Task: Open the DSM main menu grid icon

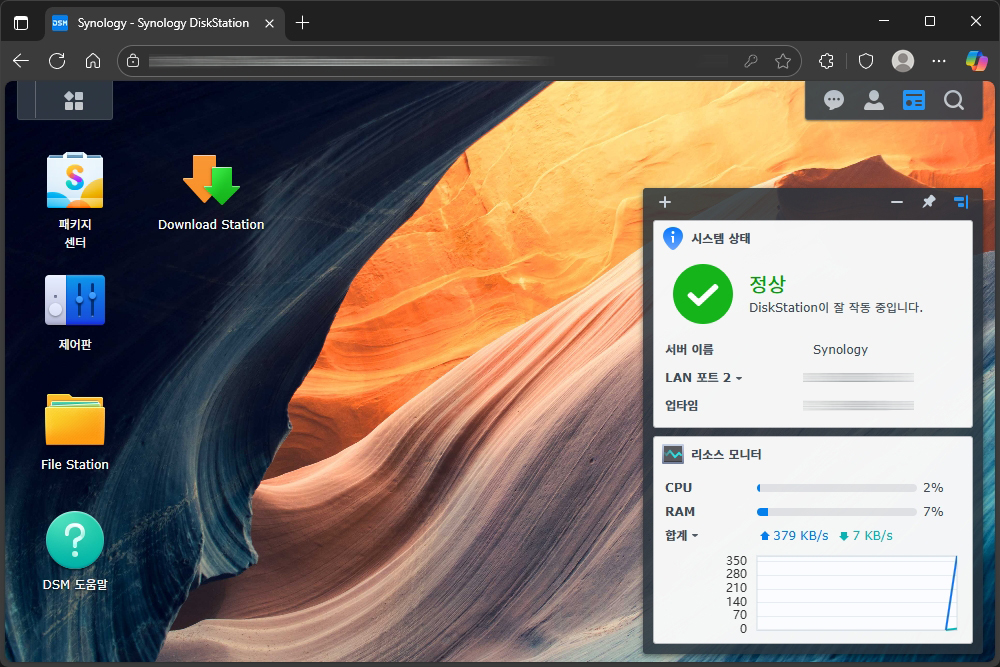Action: point(74,100)
